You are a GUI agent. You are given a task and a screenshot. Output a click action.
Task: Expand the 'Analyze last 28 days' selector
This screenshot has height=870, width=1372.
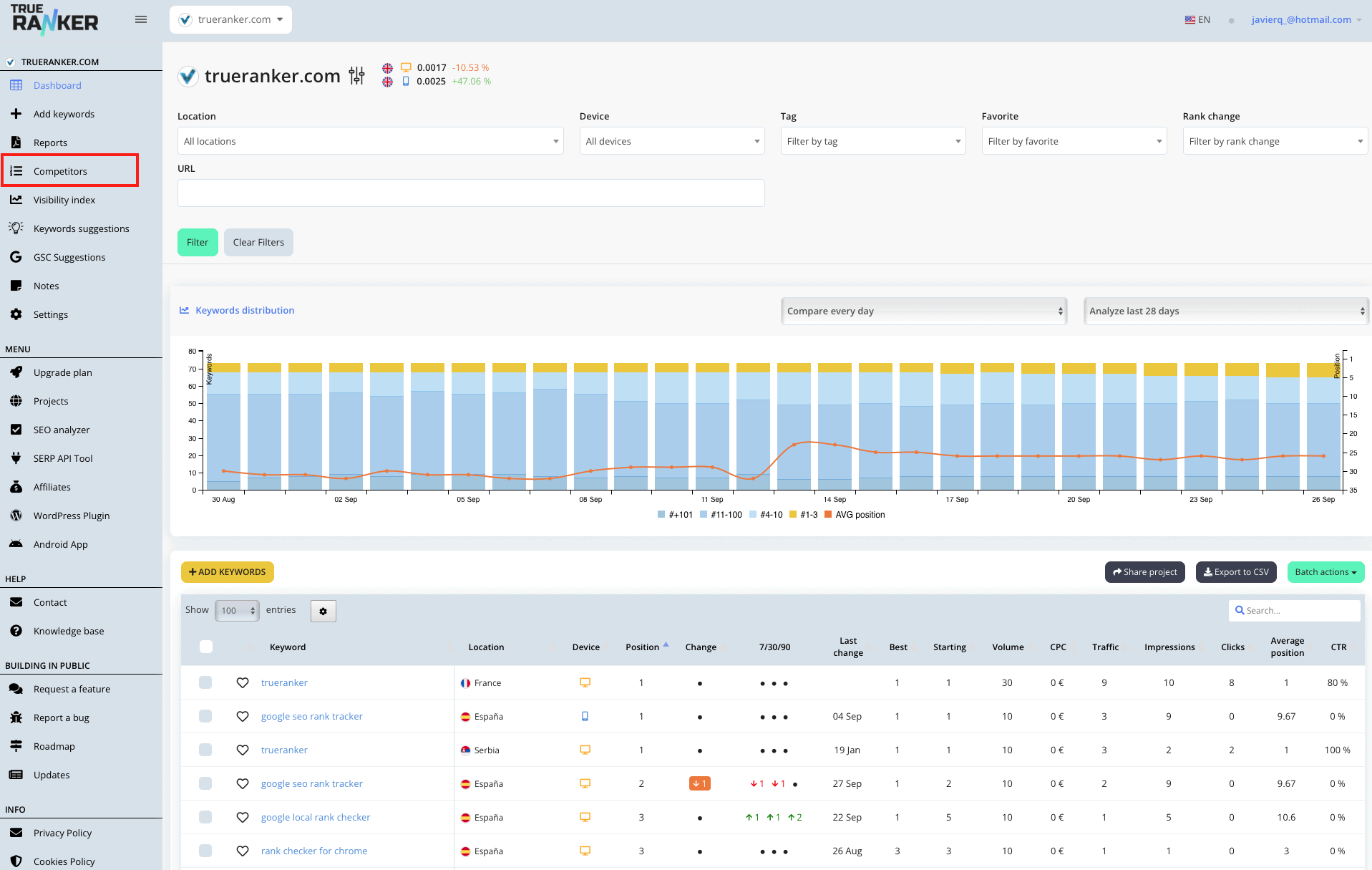pyautogui.click(x=1226, y=311)
